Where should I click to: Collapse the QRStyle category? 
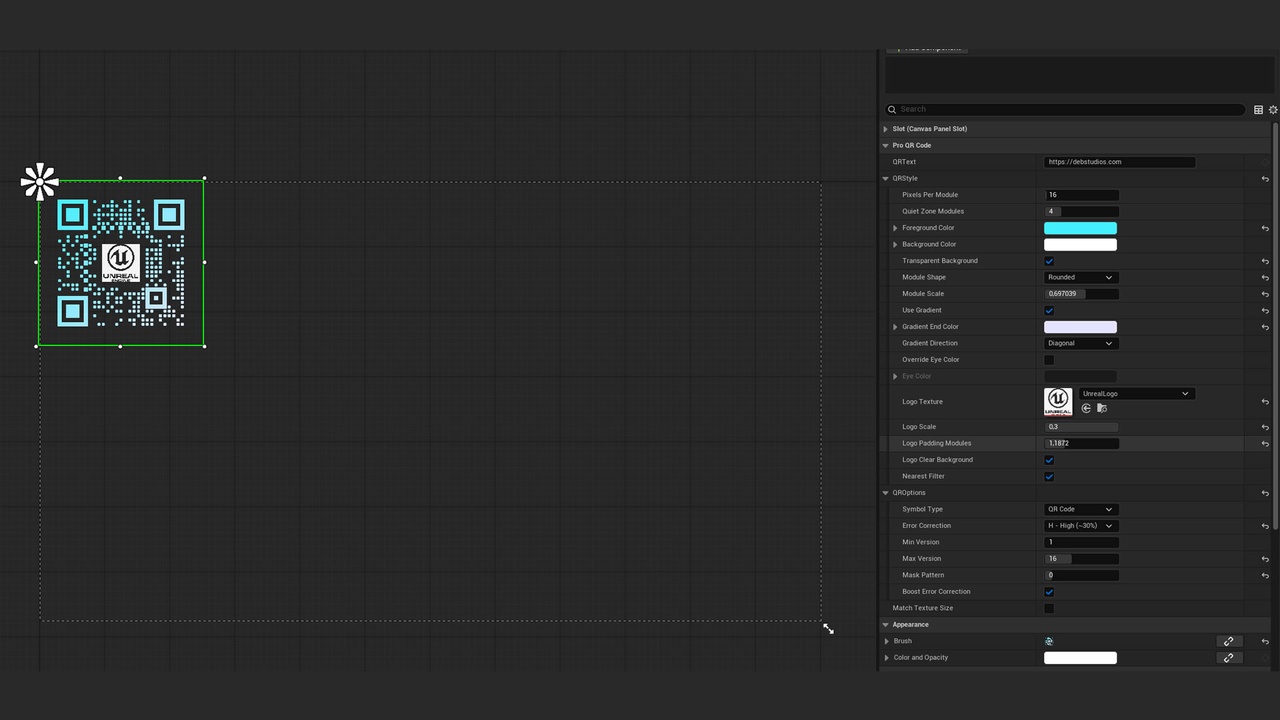[886, 179]
